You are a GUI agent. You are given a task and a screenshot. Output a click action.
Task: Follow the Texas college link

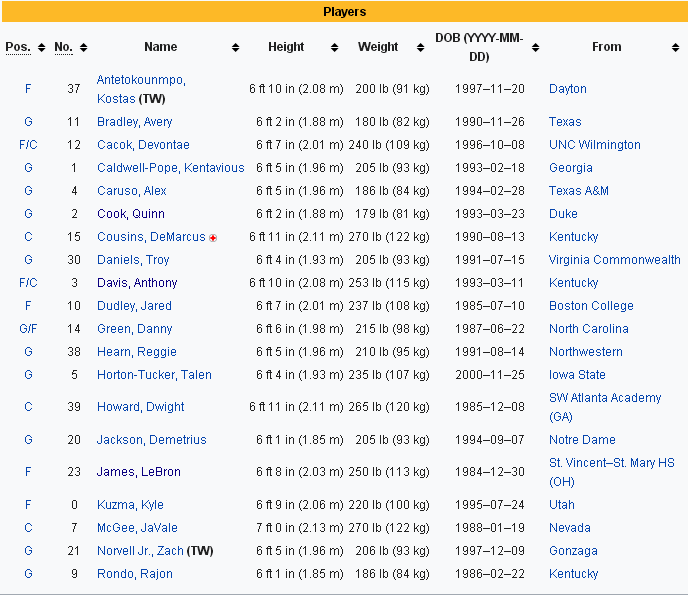coord(565,122)
